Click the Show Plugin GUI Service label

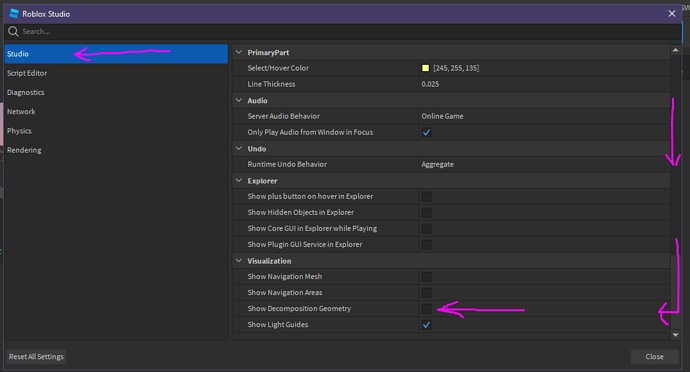tap(305, 244)
